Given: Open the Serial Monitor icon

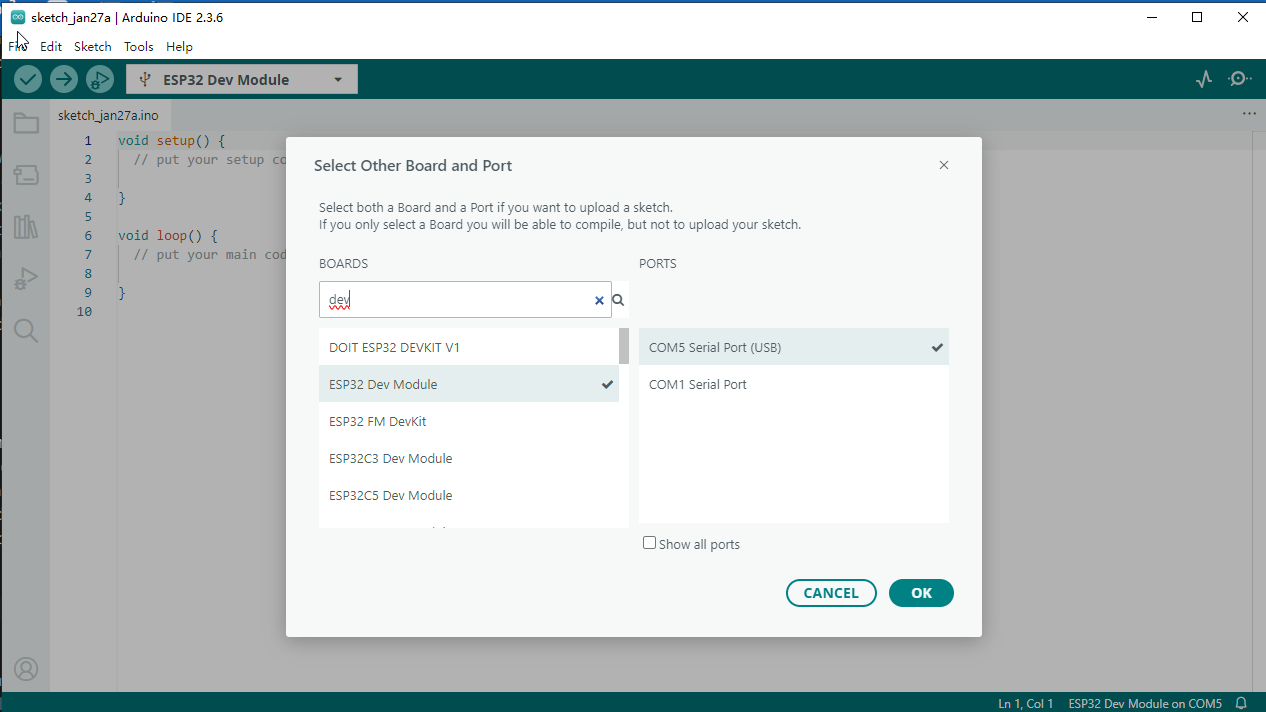Looking at the screenshot, I should [1240, 79].
